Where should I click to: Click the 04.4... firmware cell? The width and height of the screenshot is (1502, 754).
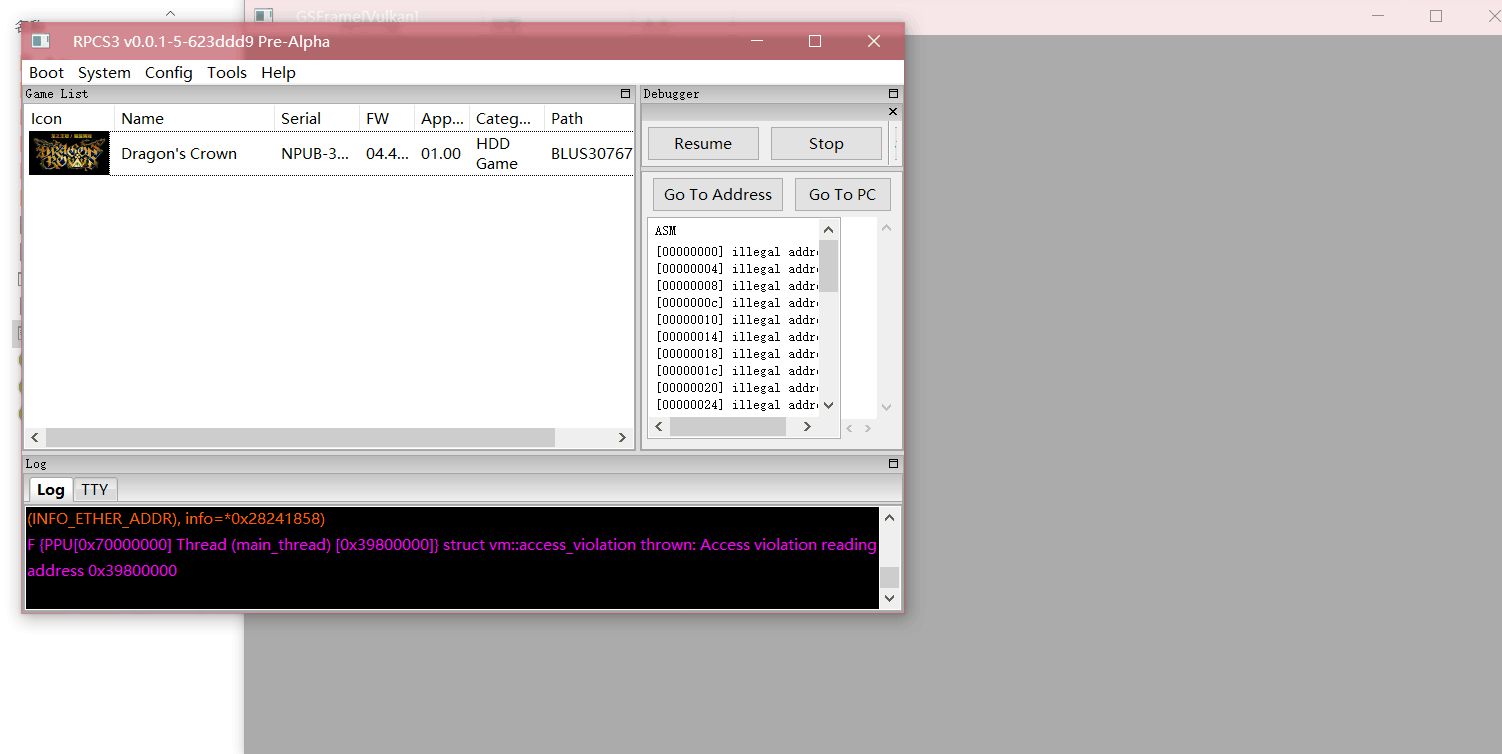(387, 154)
